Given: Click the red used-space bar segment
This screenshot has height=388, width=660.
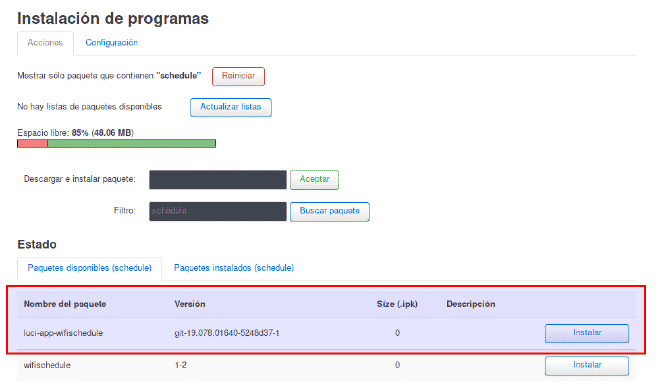Looking at the screenshot, I should tap(32, 144).
